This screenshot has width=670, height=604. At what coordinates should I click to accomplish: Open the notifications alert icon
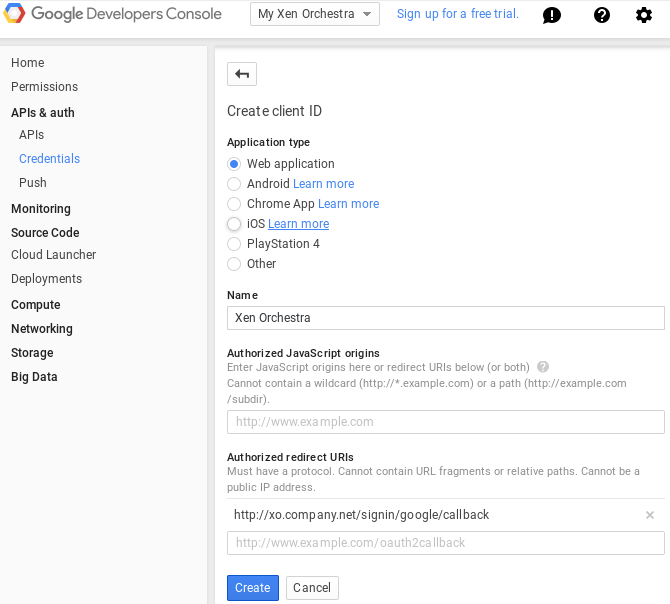point(552,15)
